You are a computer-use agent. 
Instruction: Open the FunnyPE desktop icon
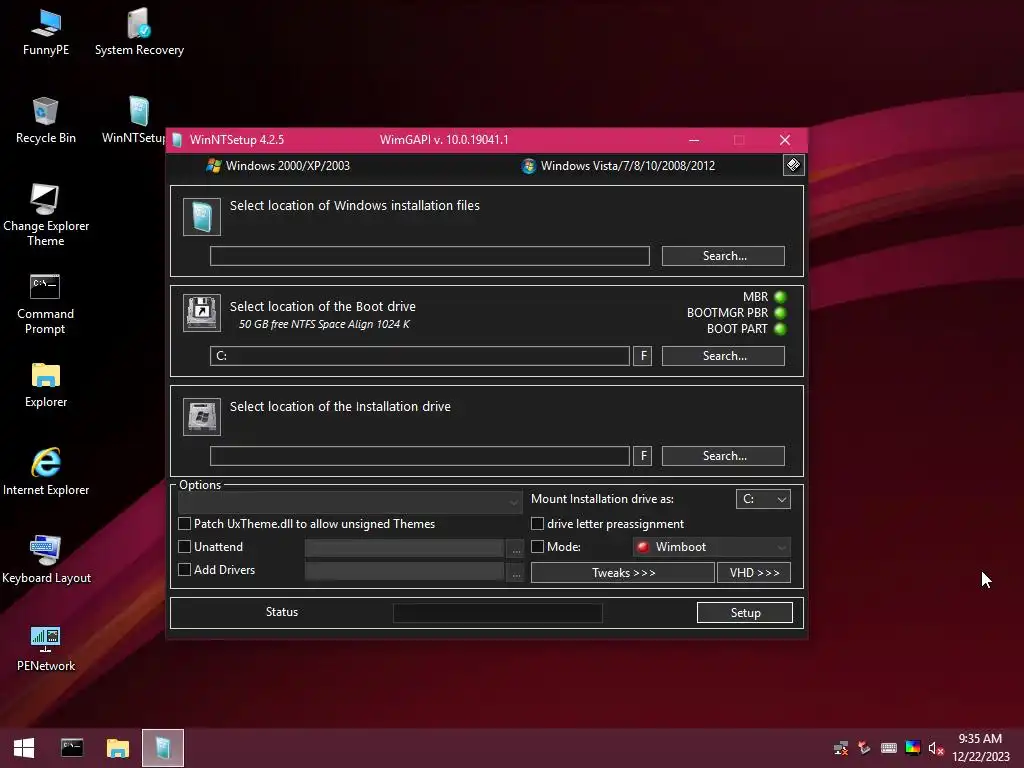point(46,32)
